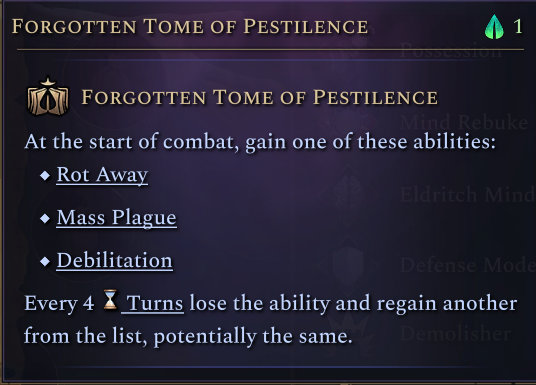The height and width of the screenshot is (385, 536).
Task: Open the Debilitation ability link
Action: pos(115,261)
